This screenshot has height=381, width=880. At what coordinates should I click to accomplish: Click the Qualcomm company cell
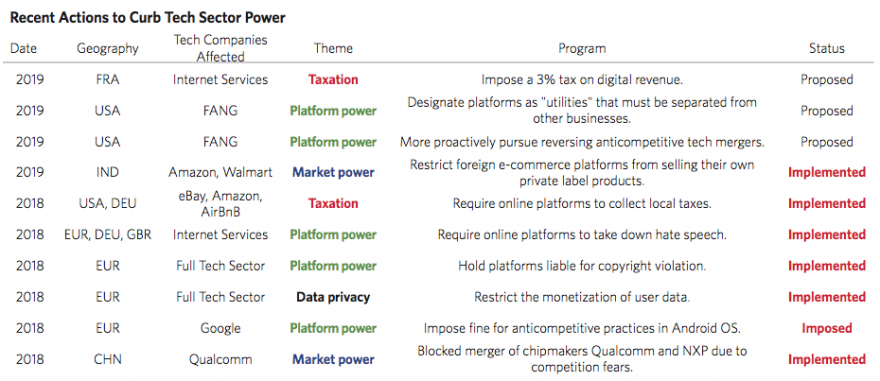(220, 360)
